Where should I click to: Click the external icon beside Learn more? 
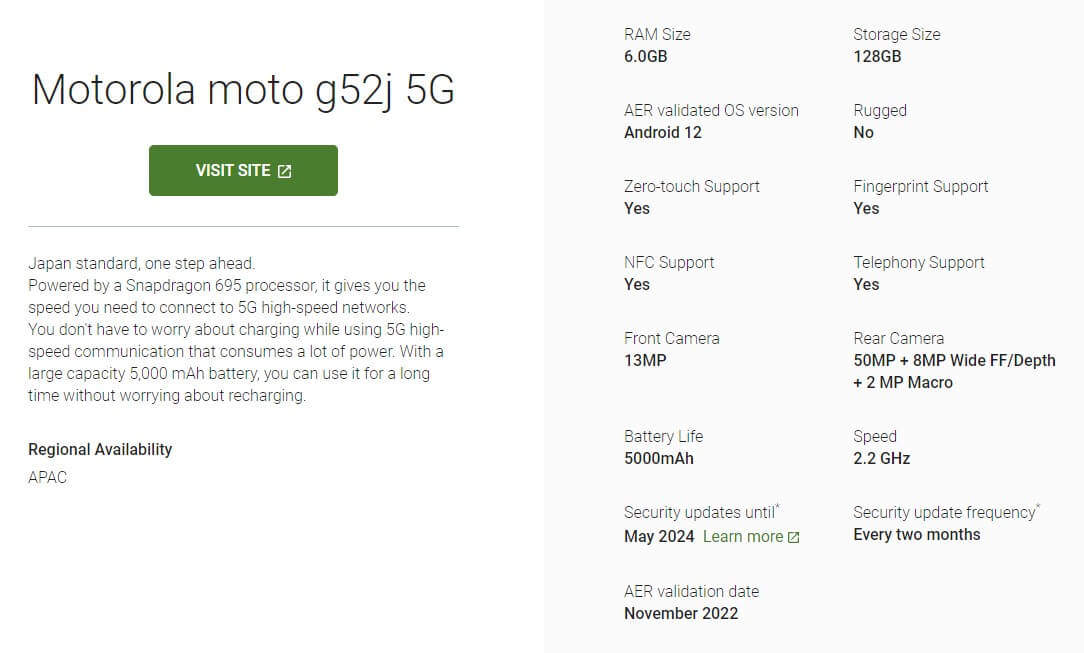(794, 537)
